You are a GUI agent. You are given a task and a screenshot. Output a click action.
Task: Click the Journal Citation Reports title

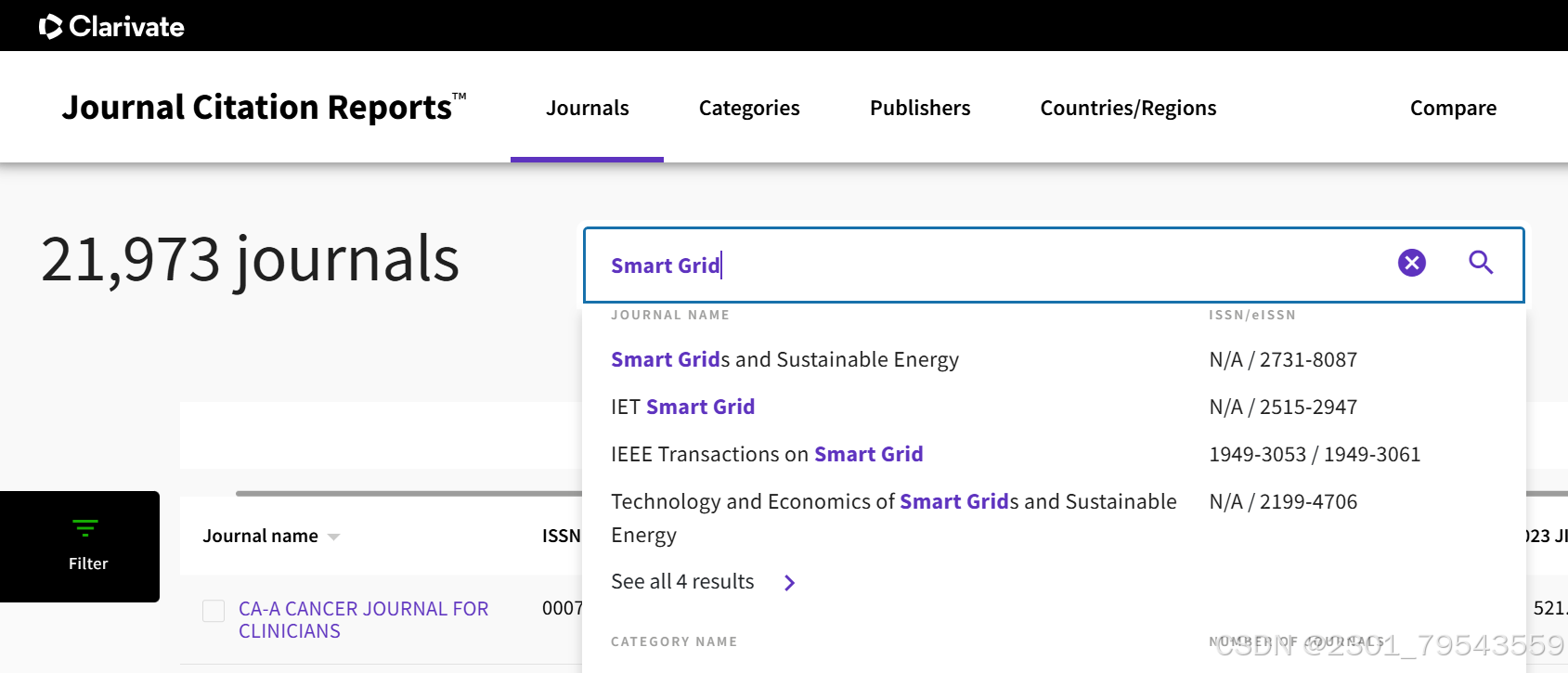[258, 108]
